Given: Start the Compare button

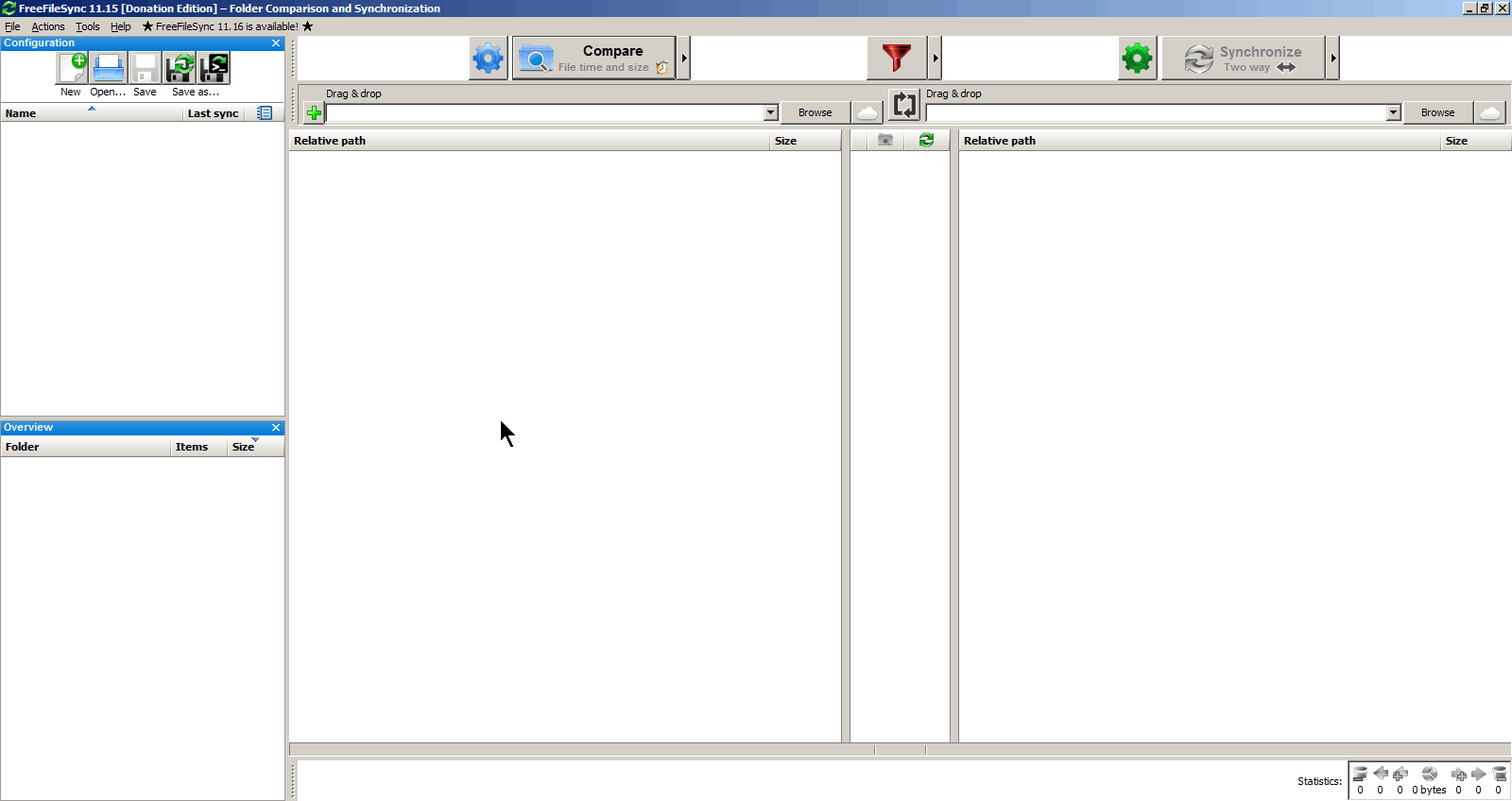Looking at the screenshot, I should [x=594, y=59].
